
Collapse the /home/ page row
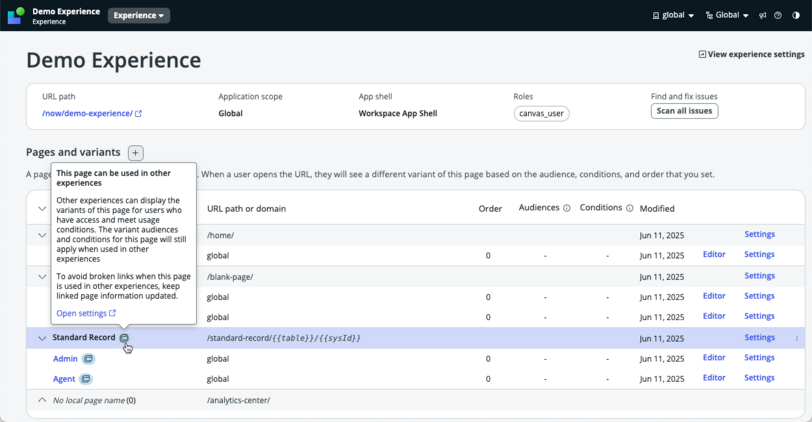click(42, 235)
